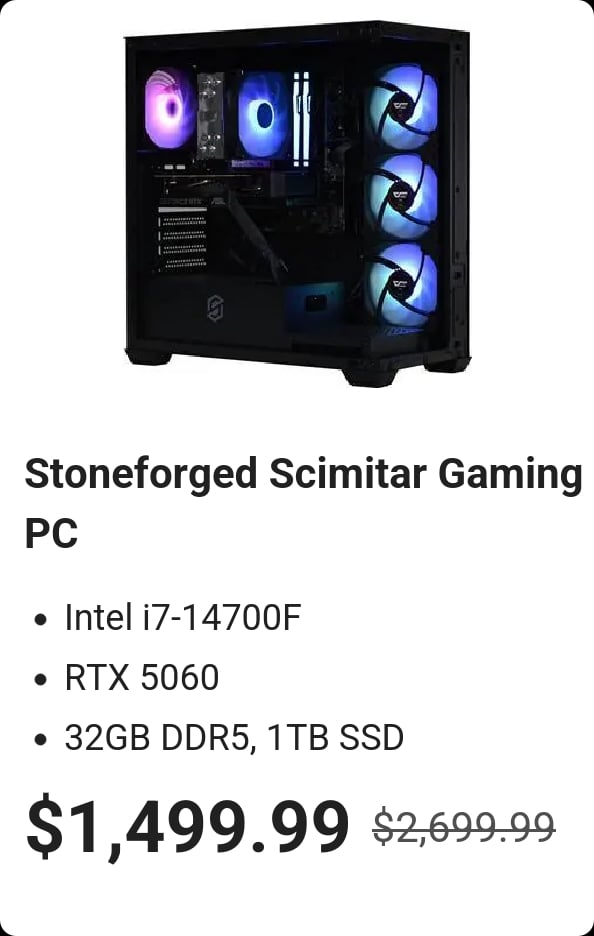Viewport: 594px width, 936px height.
Task: Select the 32GB DDR5, 1TB SSD spec
Action: point(234,738)
